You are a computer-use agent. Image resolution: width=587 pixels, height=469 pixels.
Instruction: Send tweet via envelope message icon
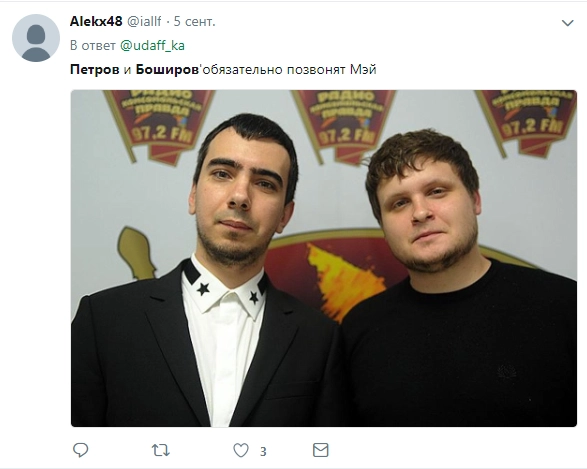click(320, 450)
